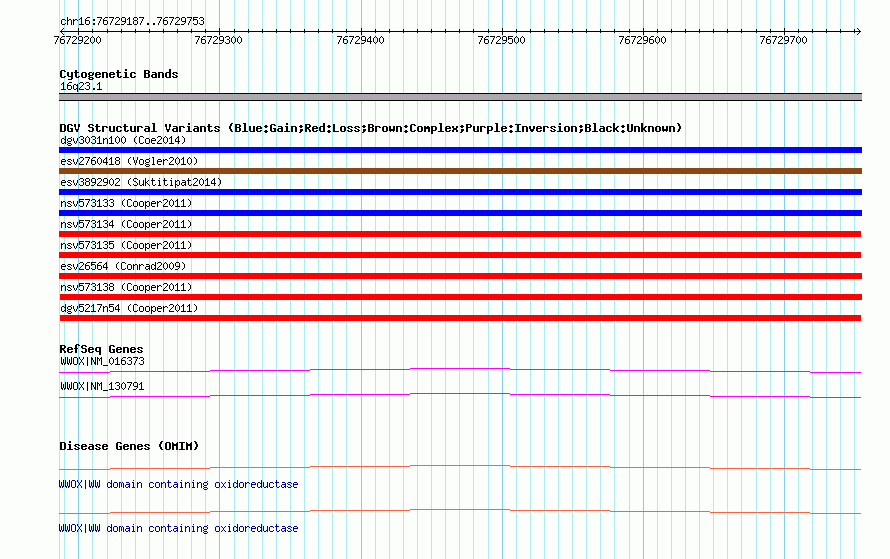This screenshot has width=890, height=559.
Task: Open variant nsv573134 (Cooper2011) label
Action: (x=126, y=224)
